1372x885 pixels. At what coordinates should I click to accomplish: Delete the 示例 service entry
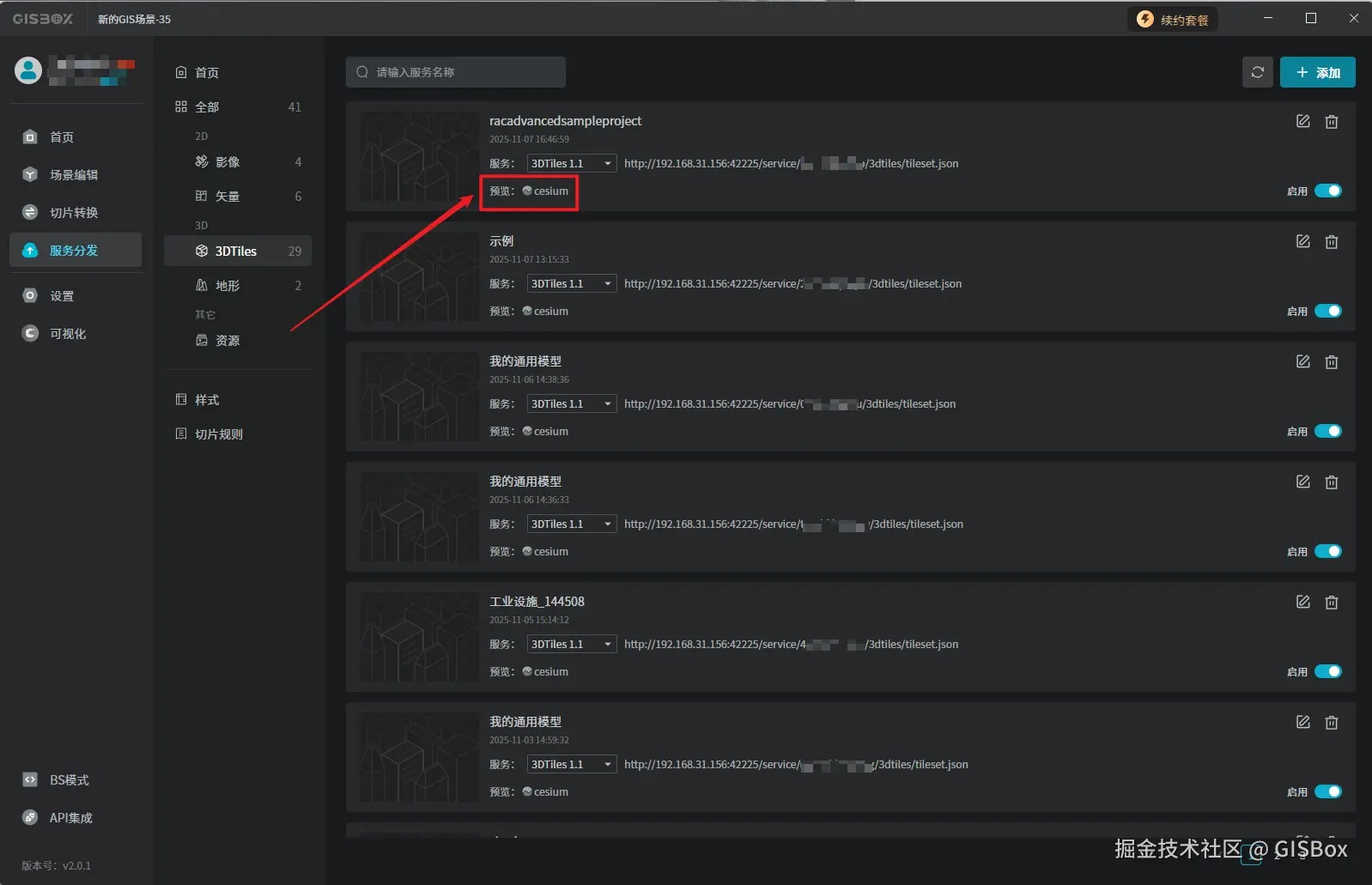(1332, 241)
